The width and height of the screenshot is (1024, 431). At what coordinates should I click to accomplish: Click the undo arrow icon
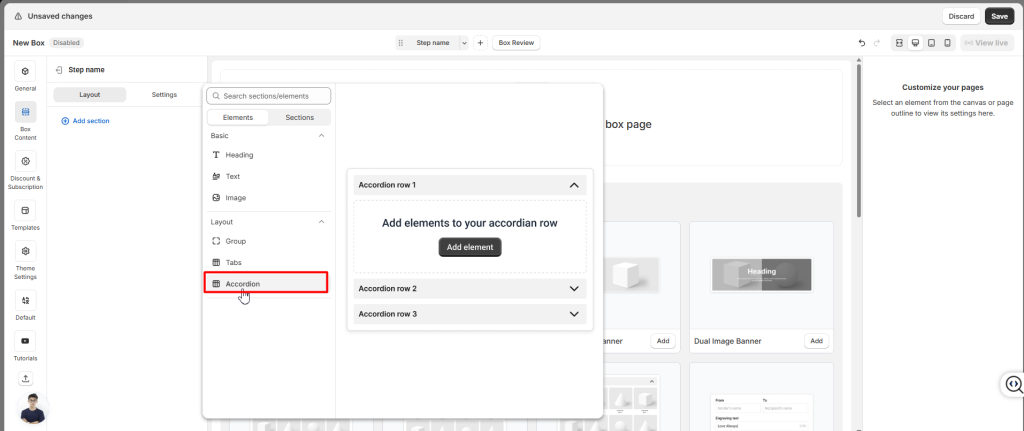[862, 43]
